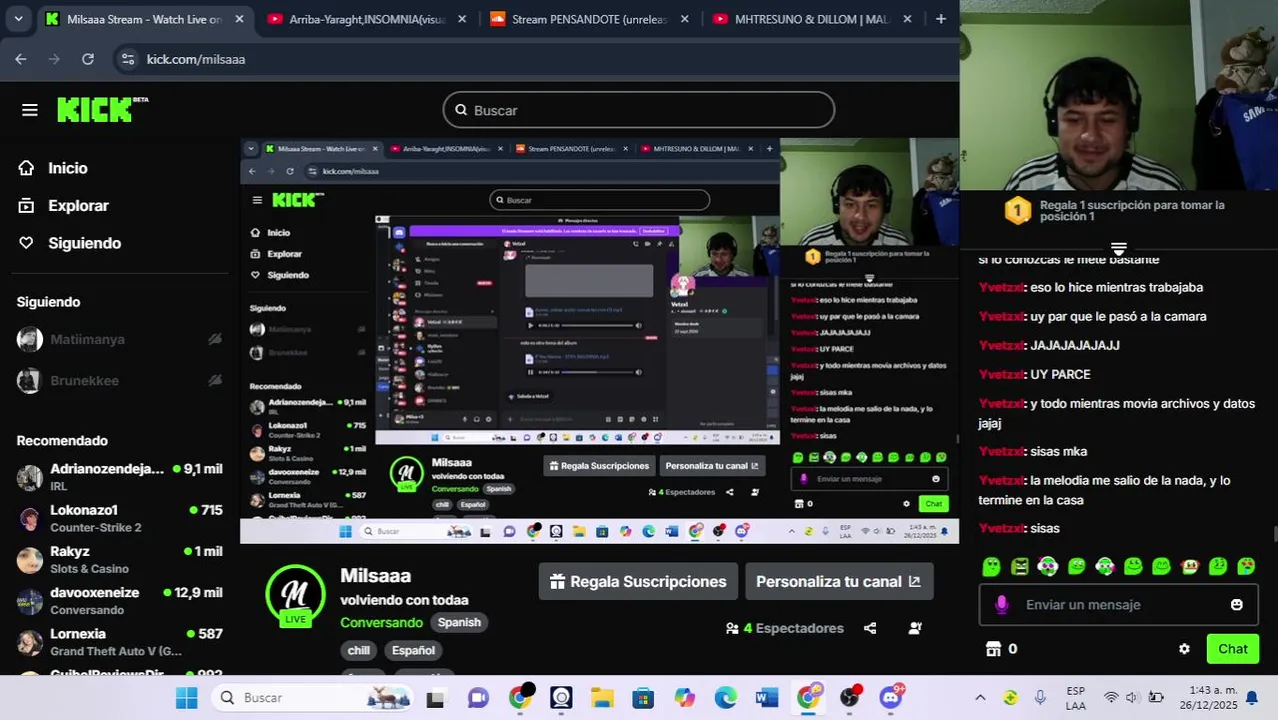Open Microsoft Edge from the taskbar

726,697
